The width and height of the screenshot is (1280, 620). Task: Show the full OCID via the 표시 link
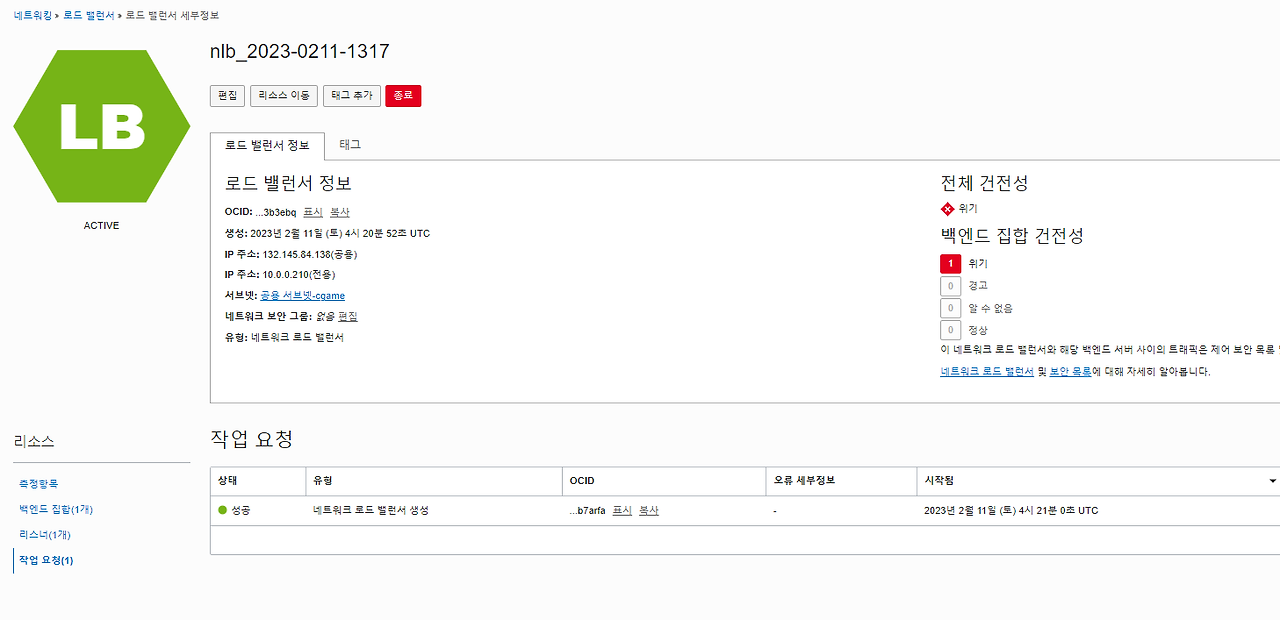(311, 212)
